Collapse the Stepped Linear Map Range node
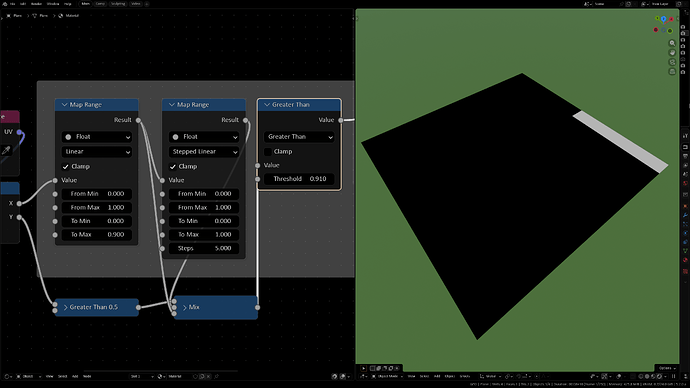Image resolution: width=690 pixels, height=388 pixels. pyautogui.click(x=172, y=105)
